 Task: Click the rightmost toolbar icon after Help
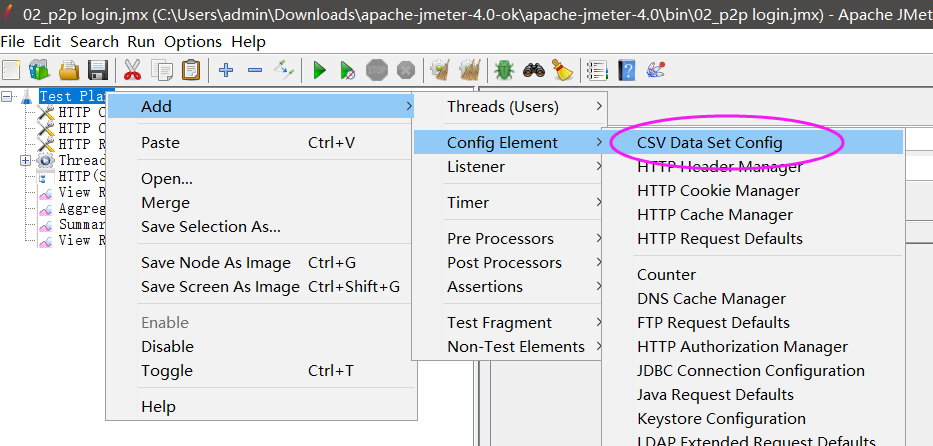pos(655,70)
